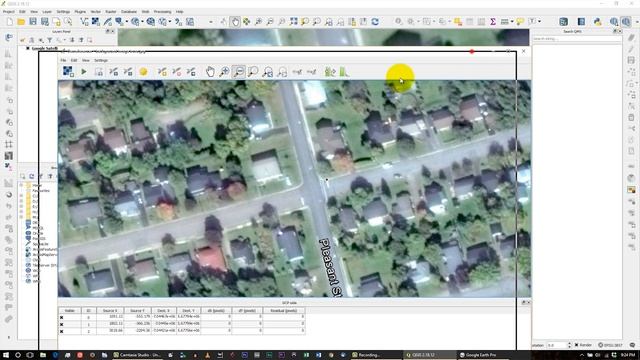
Task: Select Georeferencer zoom in magnifier
Action: (x=224, y=72)
